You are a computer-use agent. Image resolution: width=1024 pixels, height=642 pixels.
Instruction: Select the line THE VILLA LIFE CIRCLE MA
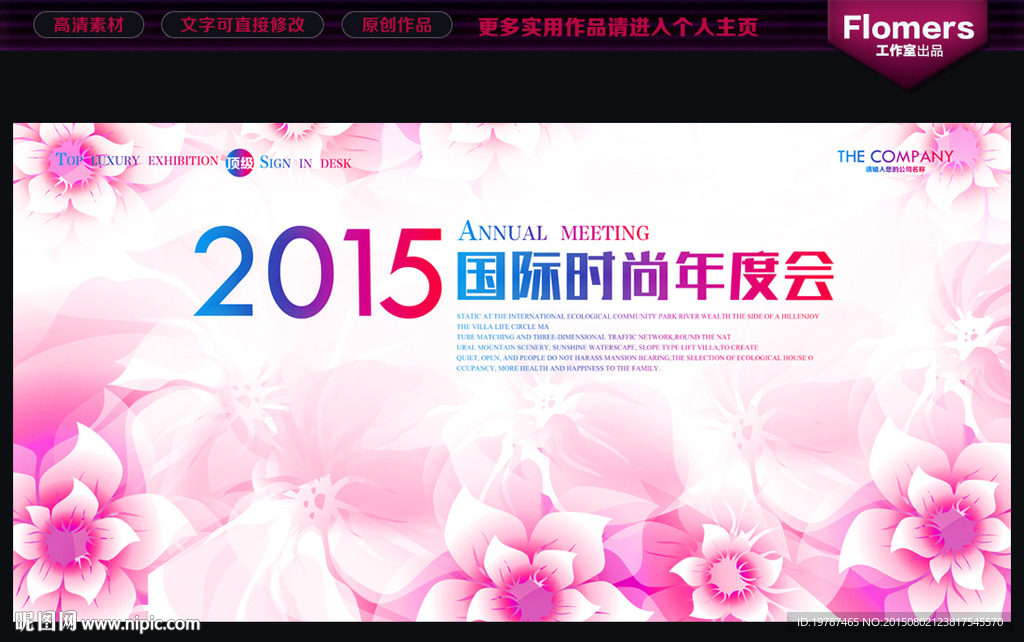503,327
